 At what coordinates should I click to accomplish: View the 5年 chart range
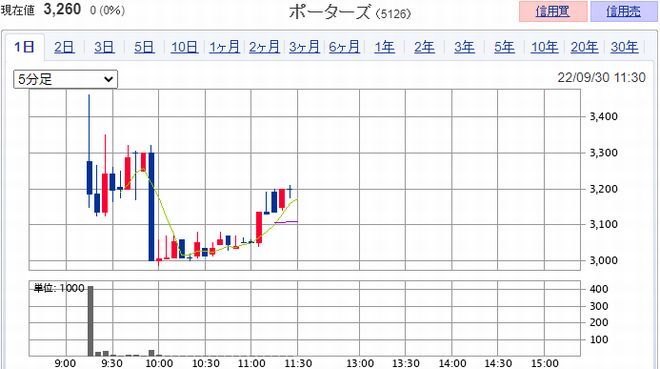(x=504, y=47)
